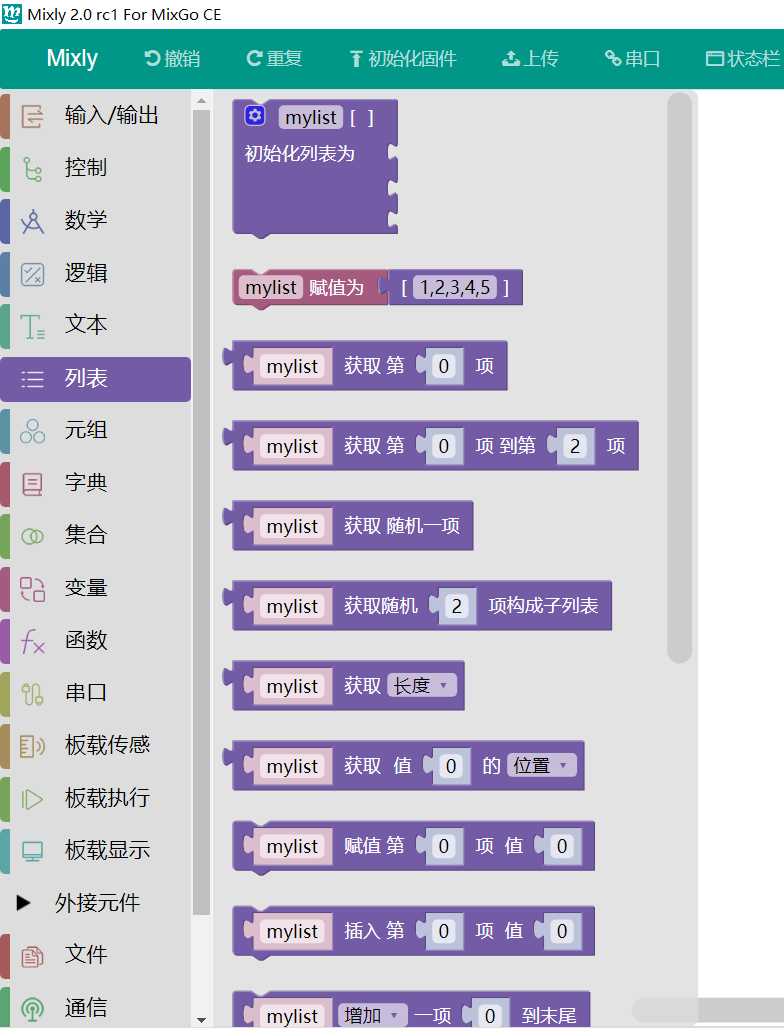Screen dimensions: 784x1028
Task: Open the 长度 dropdown in 获取 block
Action: pyautogui.click(x=421, y=686)
